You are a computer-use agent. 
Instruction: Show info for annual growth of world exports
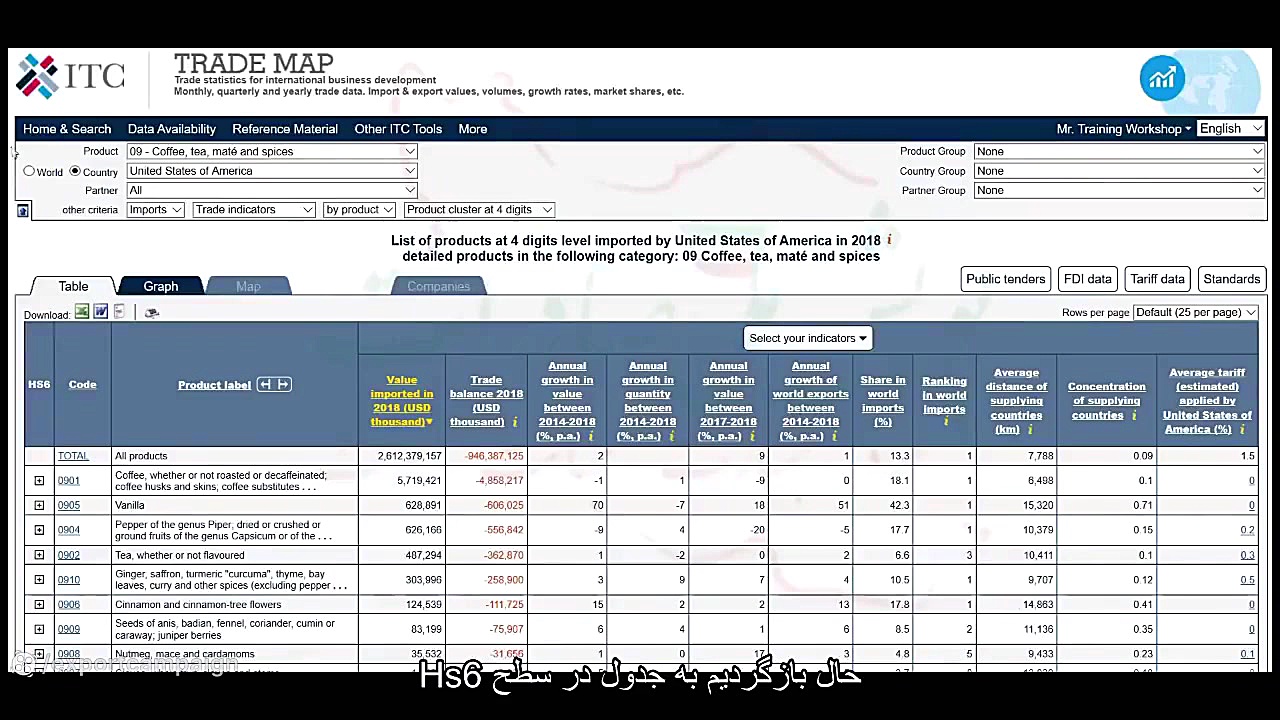point(834,436)
